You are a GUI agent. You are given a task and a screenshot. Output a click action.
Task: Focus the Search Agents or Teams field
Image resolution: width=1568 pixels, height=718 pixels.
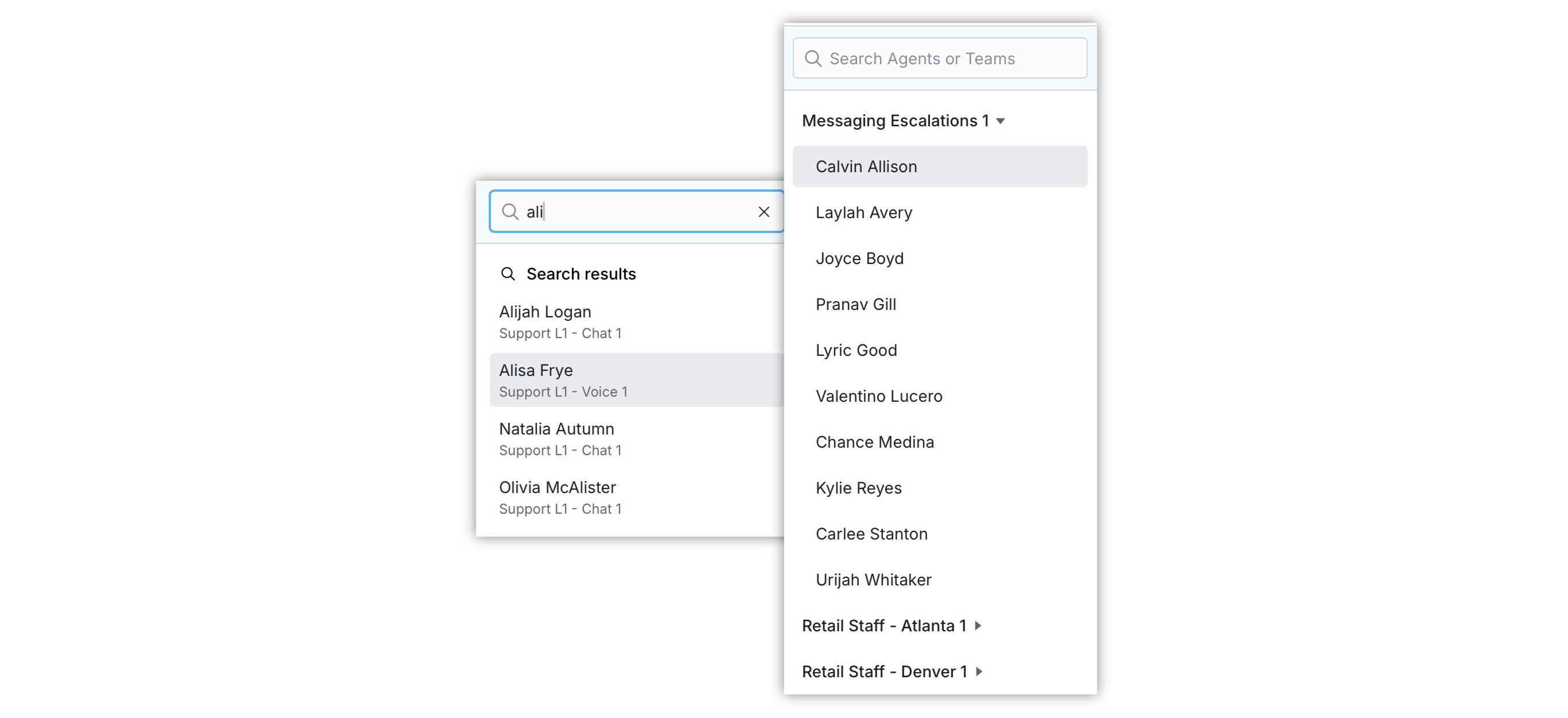940,59
